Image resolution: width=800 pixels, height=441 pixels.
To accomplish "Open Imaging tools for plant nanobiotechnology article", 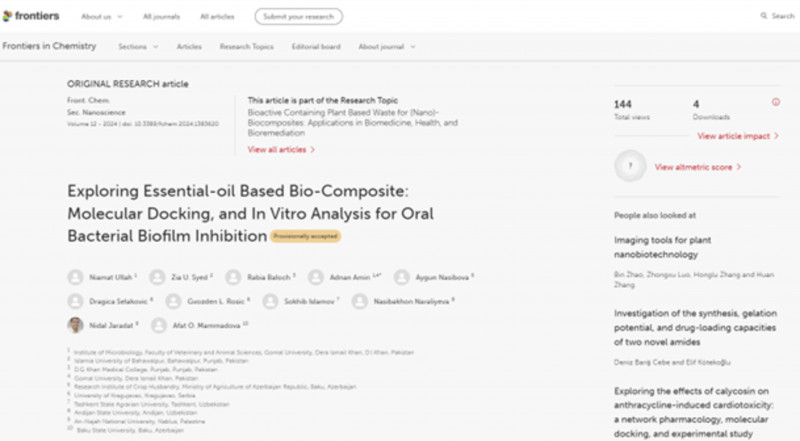I will tap(676, 247).
